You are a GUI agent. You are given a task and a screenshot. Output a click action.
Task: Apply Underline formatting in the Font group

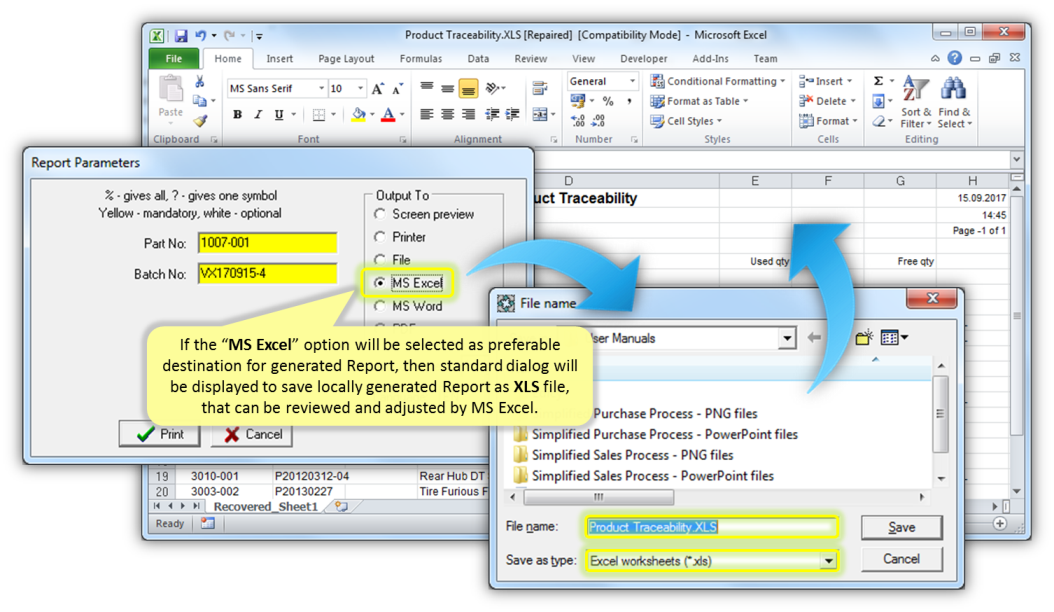click(x=279, y=115)
